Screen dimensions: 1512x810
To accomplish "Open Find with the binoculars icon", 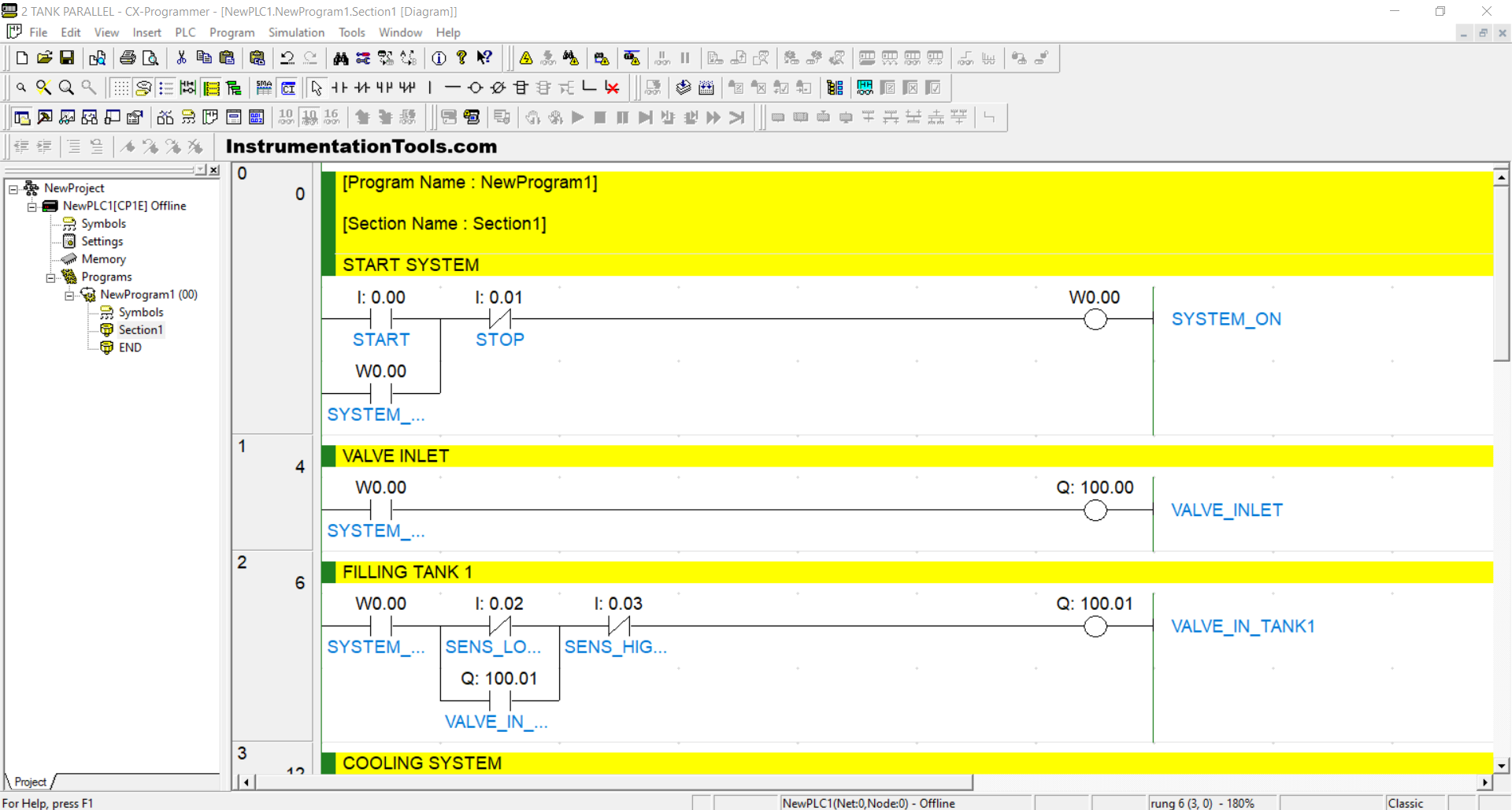I will [x=341, y=58].
